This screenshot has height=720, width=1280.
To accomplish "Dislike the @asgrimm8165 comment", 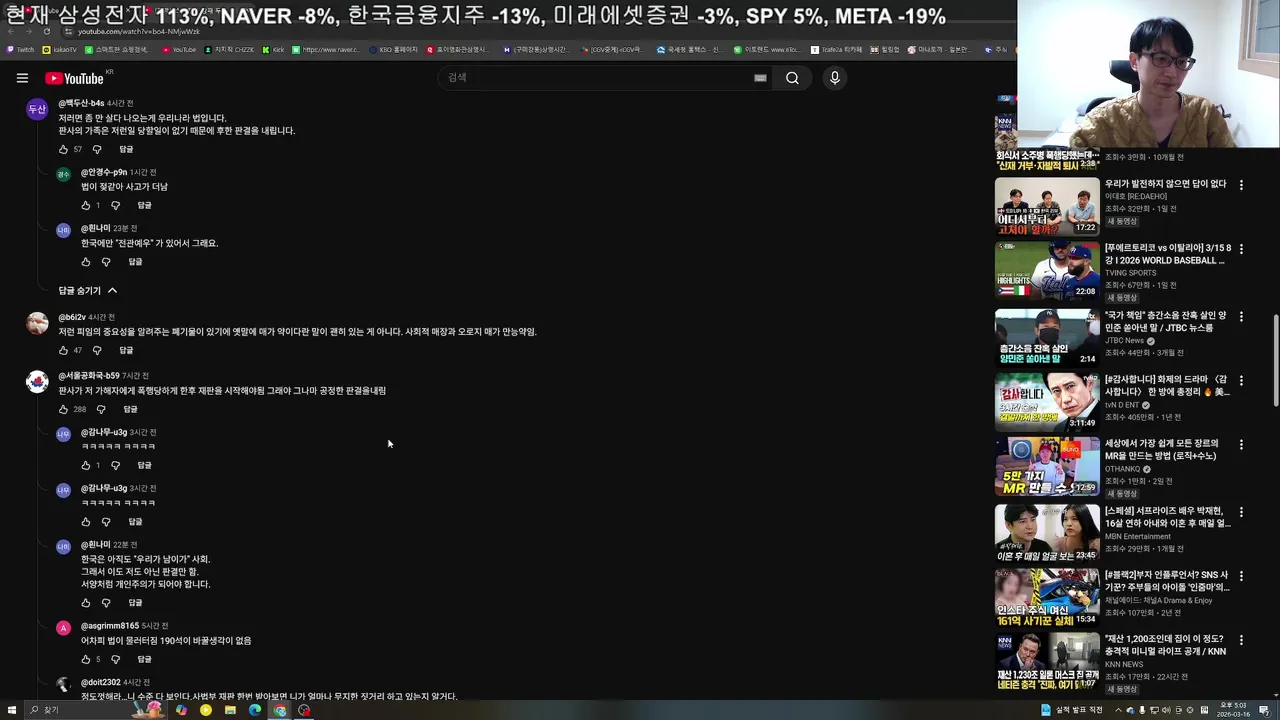I will point(115,659).
